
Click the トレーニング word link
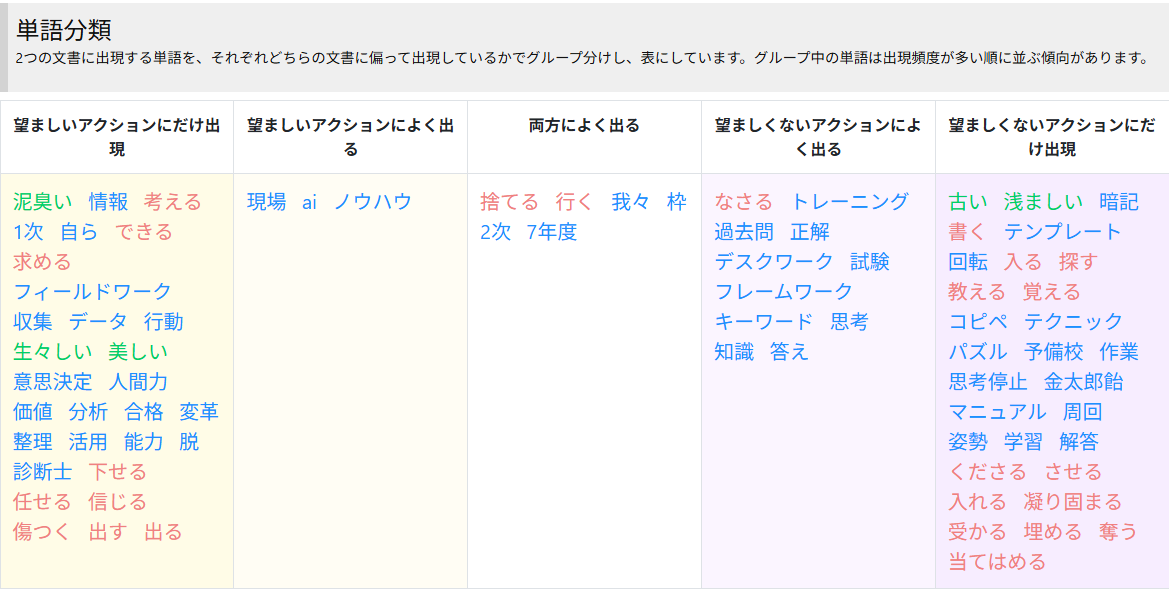(849, 202)
